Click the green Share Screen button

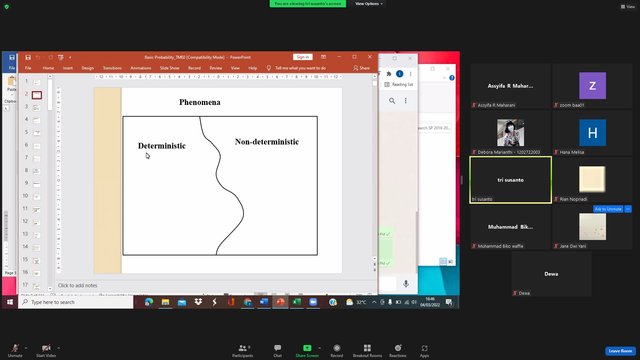[x=307, y=350]
